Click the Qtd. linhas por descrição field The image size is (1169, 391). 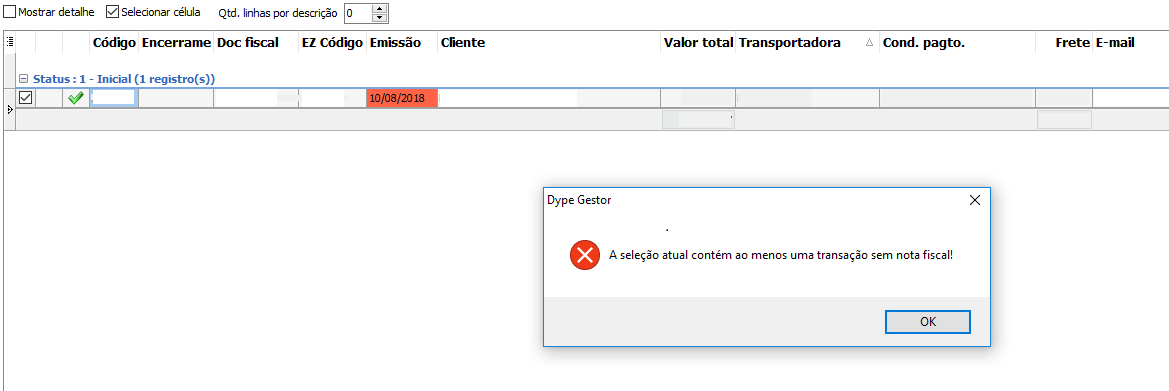pos(357,13)
